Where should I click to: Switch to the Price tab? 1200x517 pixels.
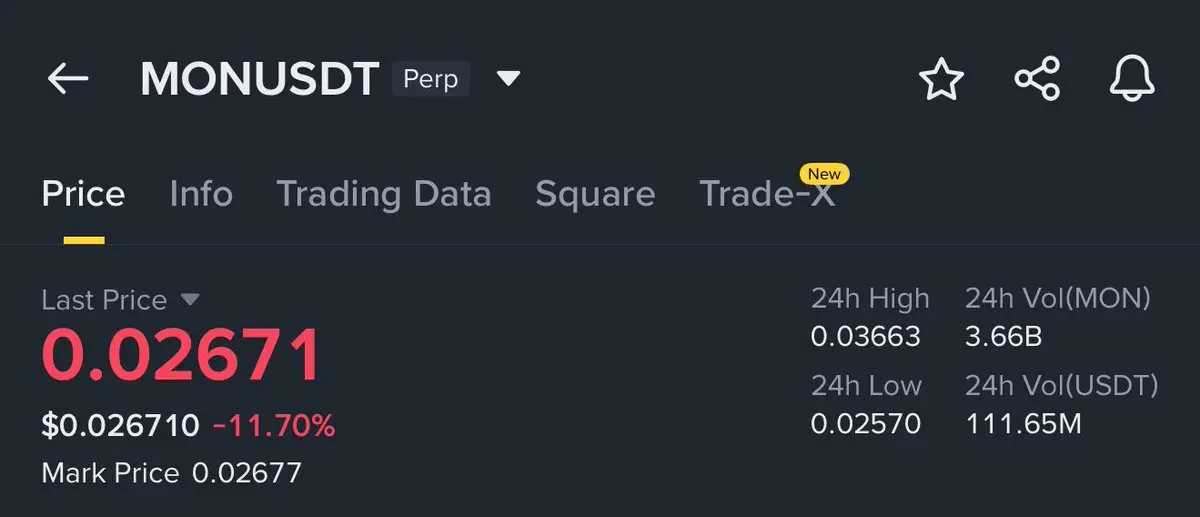pyautogui.click(x=83, y=193)
